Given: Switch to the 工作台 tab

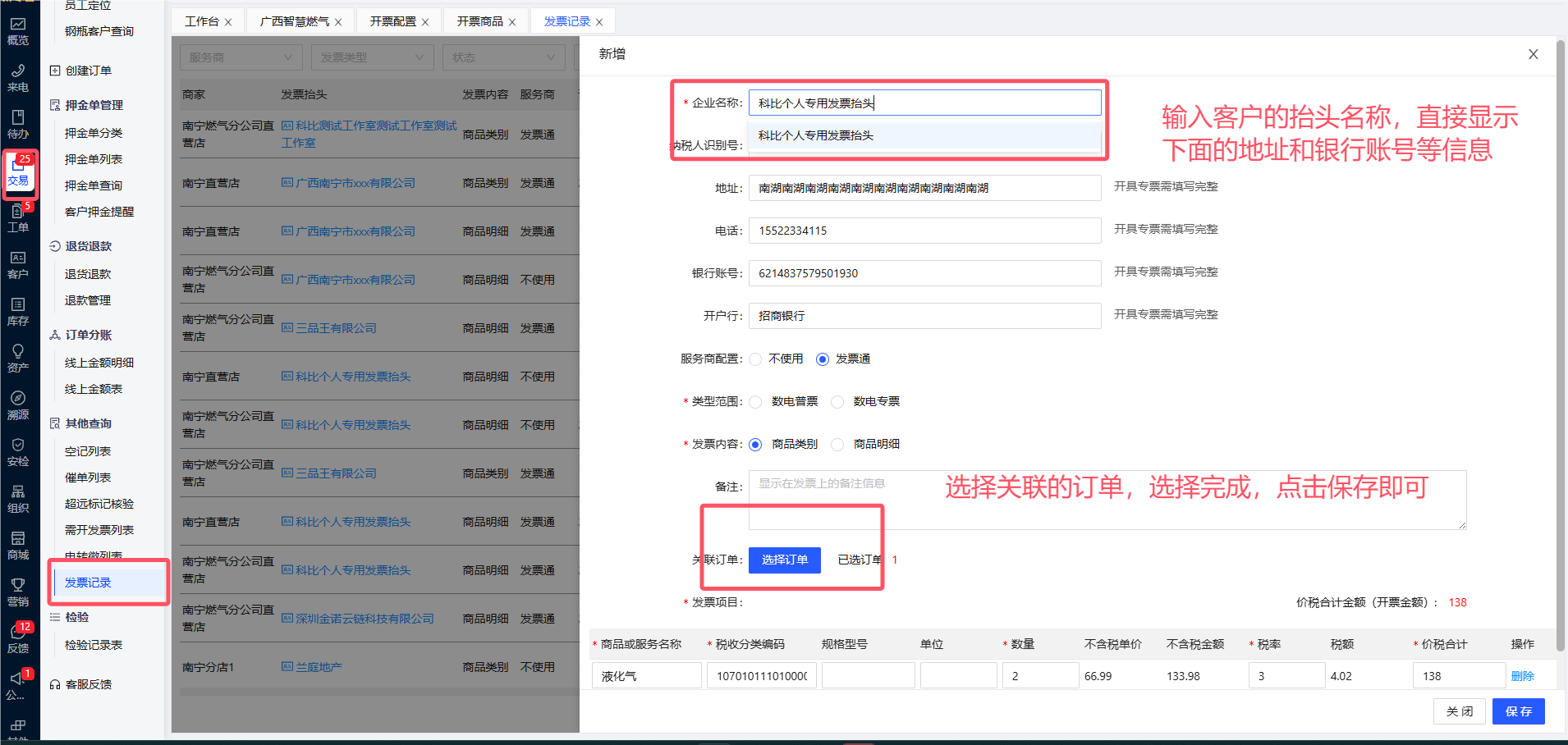Looking at the screenshot, I should coord(202,21).
